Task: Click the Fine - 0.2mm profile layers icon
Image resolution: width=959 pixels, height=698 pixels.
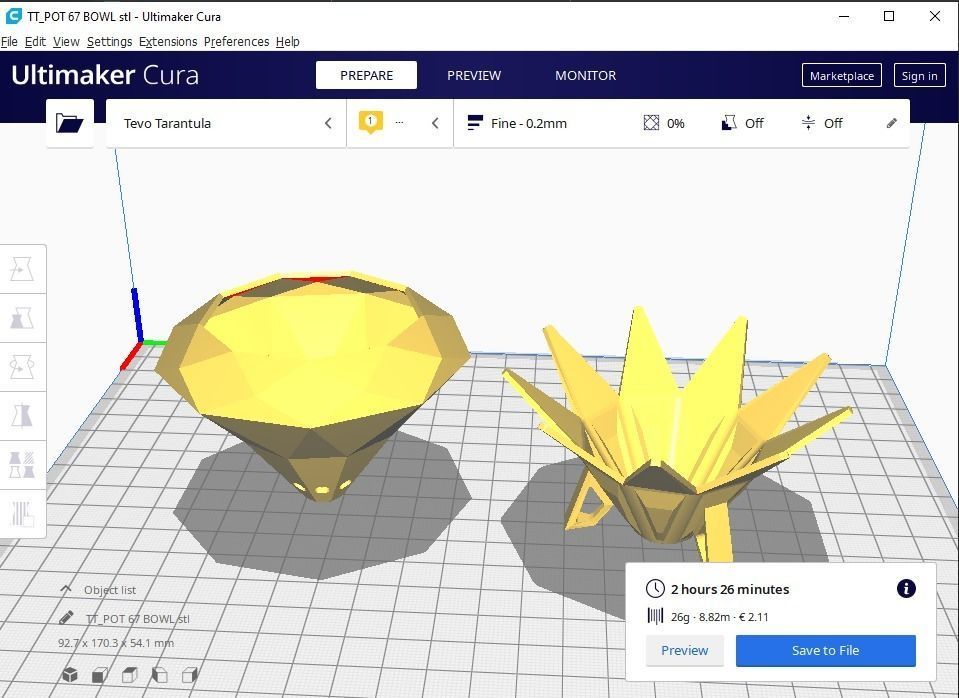Action: 475,123
